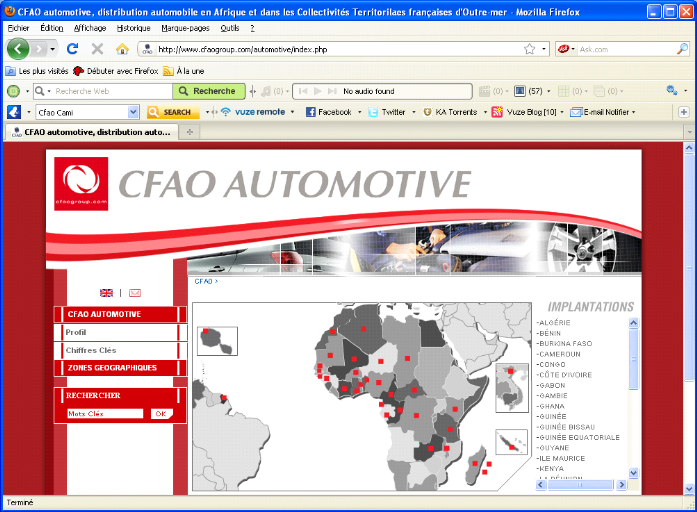This screenshot has width=697, height=512.
Task: Open the Les plus visités bookmark
Action: 37,71
